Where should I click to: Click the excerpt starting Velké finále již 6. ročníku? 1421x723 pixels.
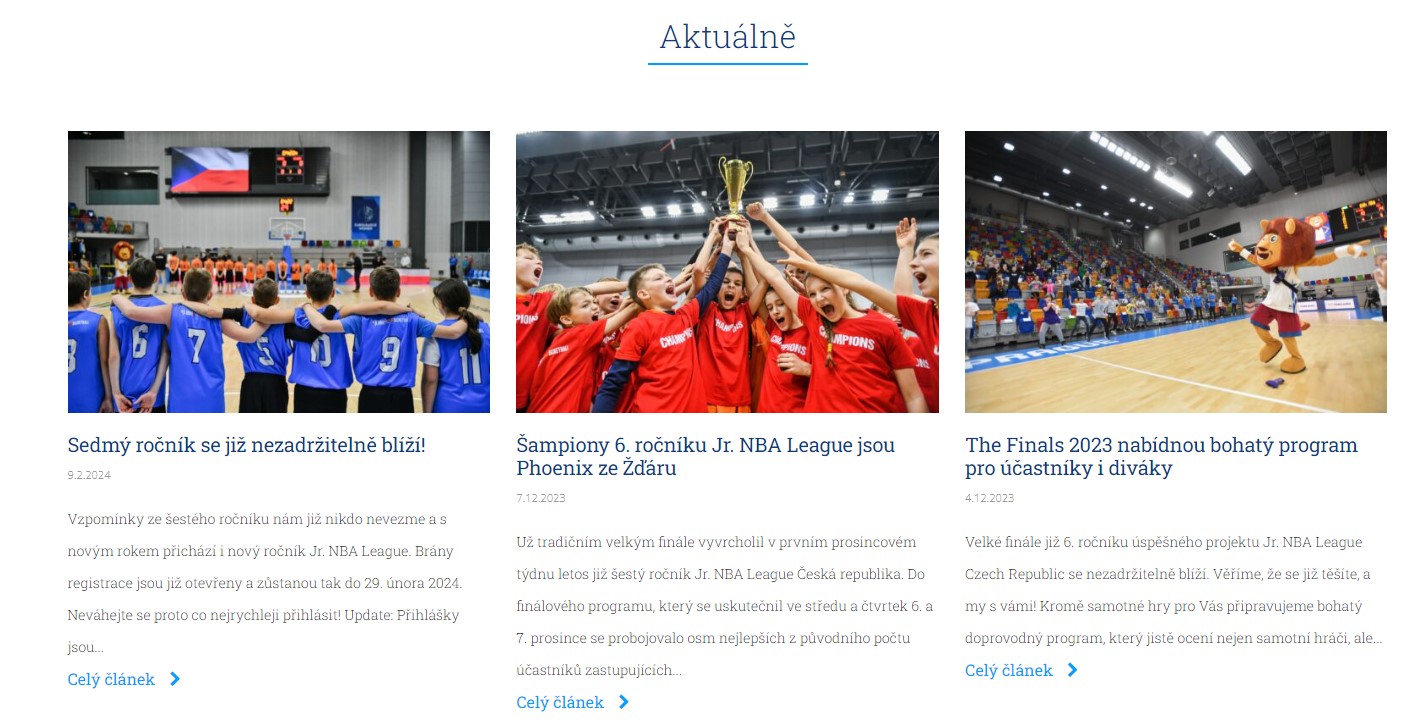point(1174,590)
